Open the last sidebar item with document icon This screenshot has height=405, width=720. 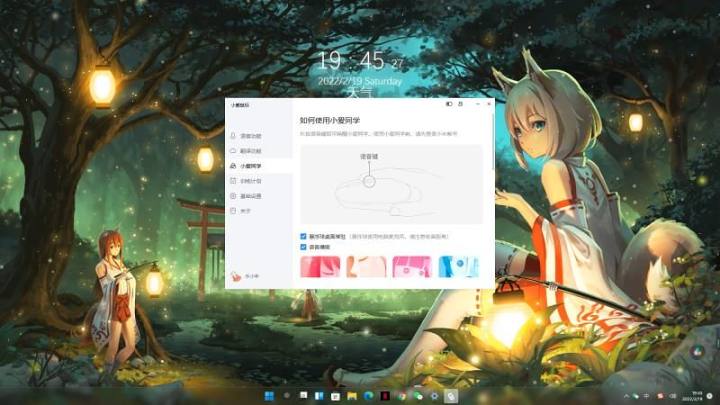(x=259, y=211)
